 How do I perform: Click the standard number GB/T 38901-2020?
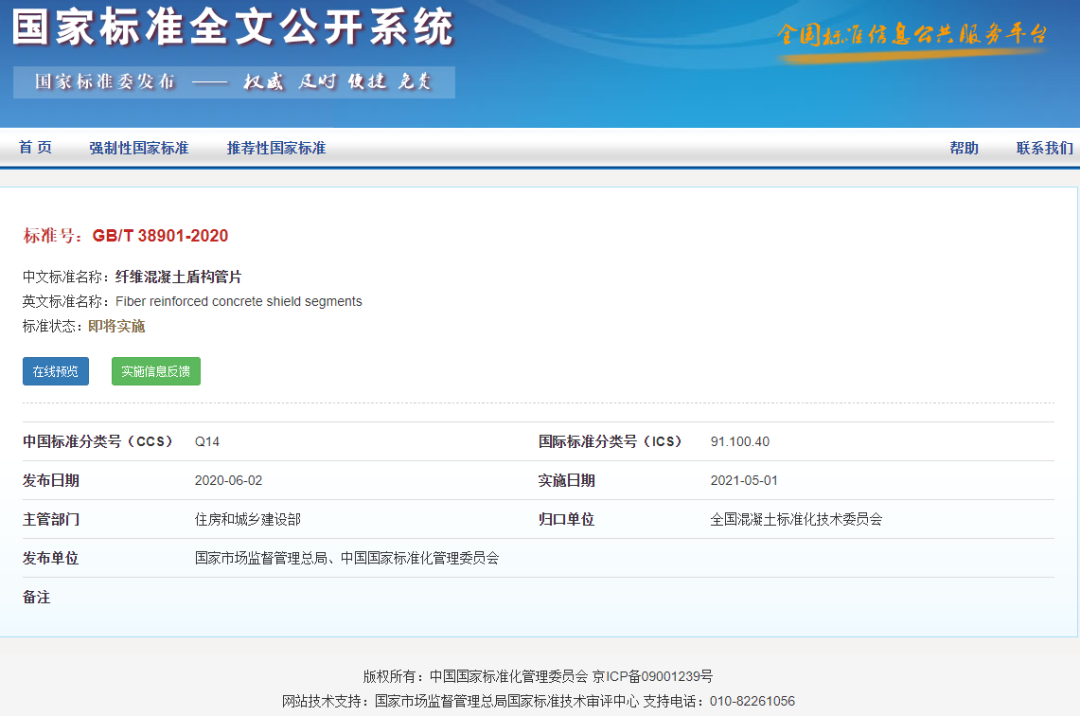[x=160, y=236]
